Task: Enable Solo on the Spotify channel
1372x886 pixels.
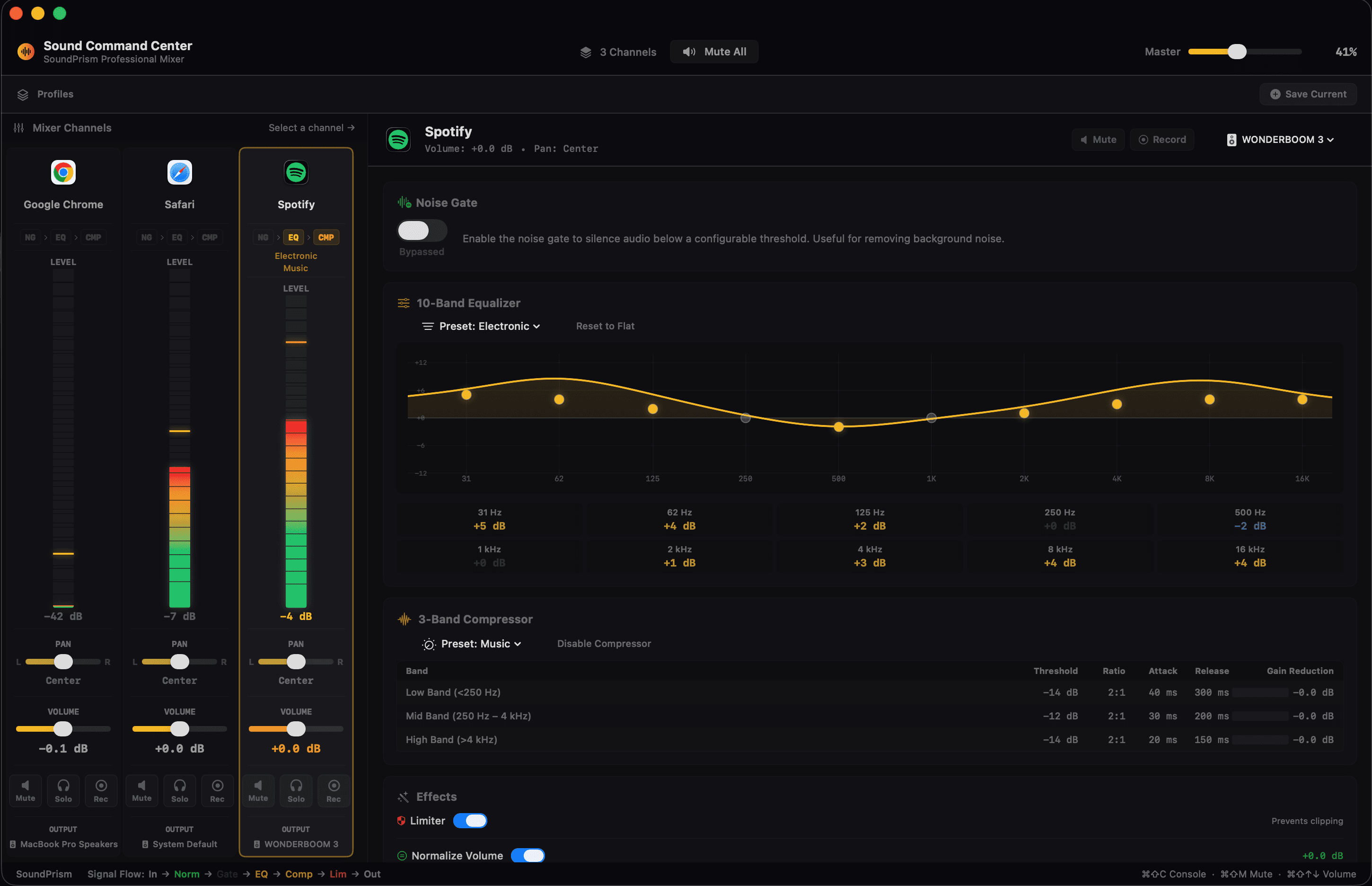Action: [x=296, y=790]
